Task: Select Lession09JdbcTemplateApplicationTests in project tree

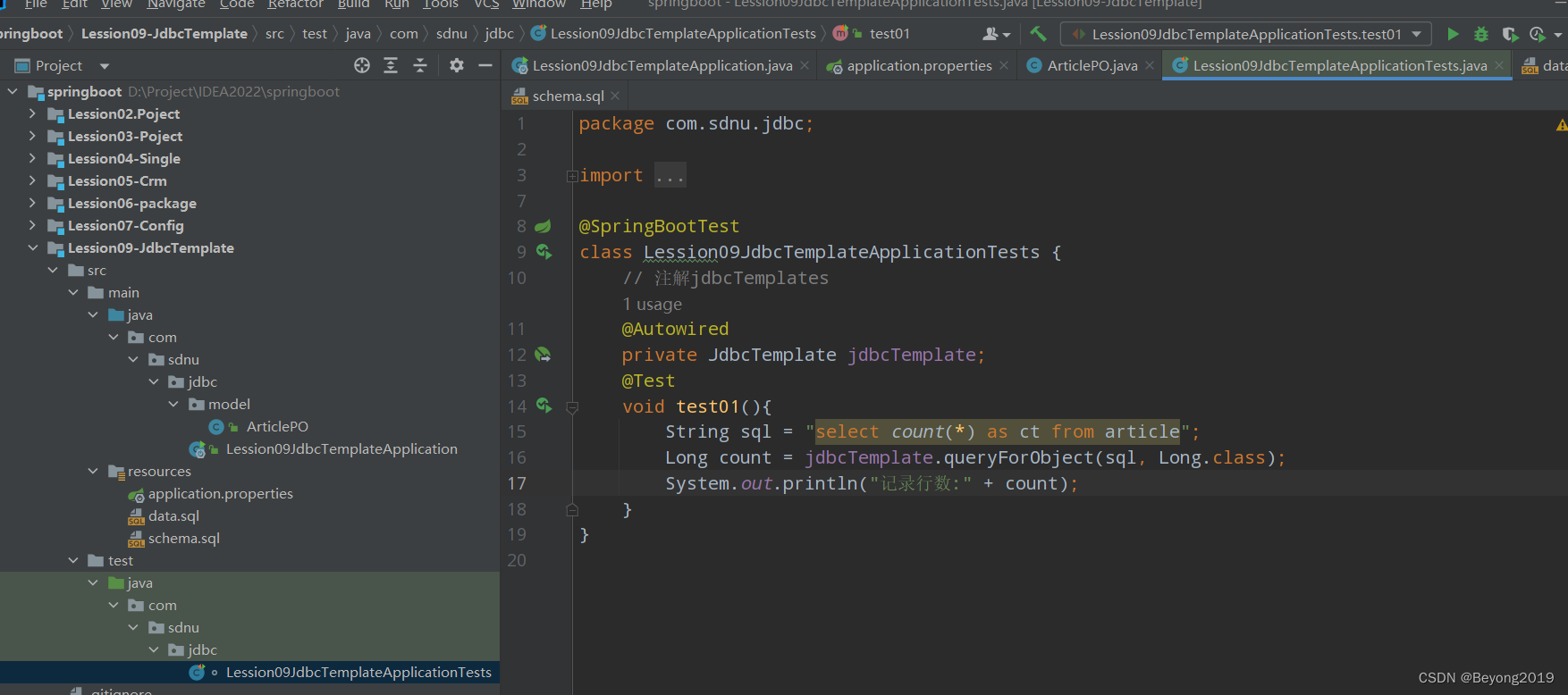Action: coord(358,672)
